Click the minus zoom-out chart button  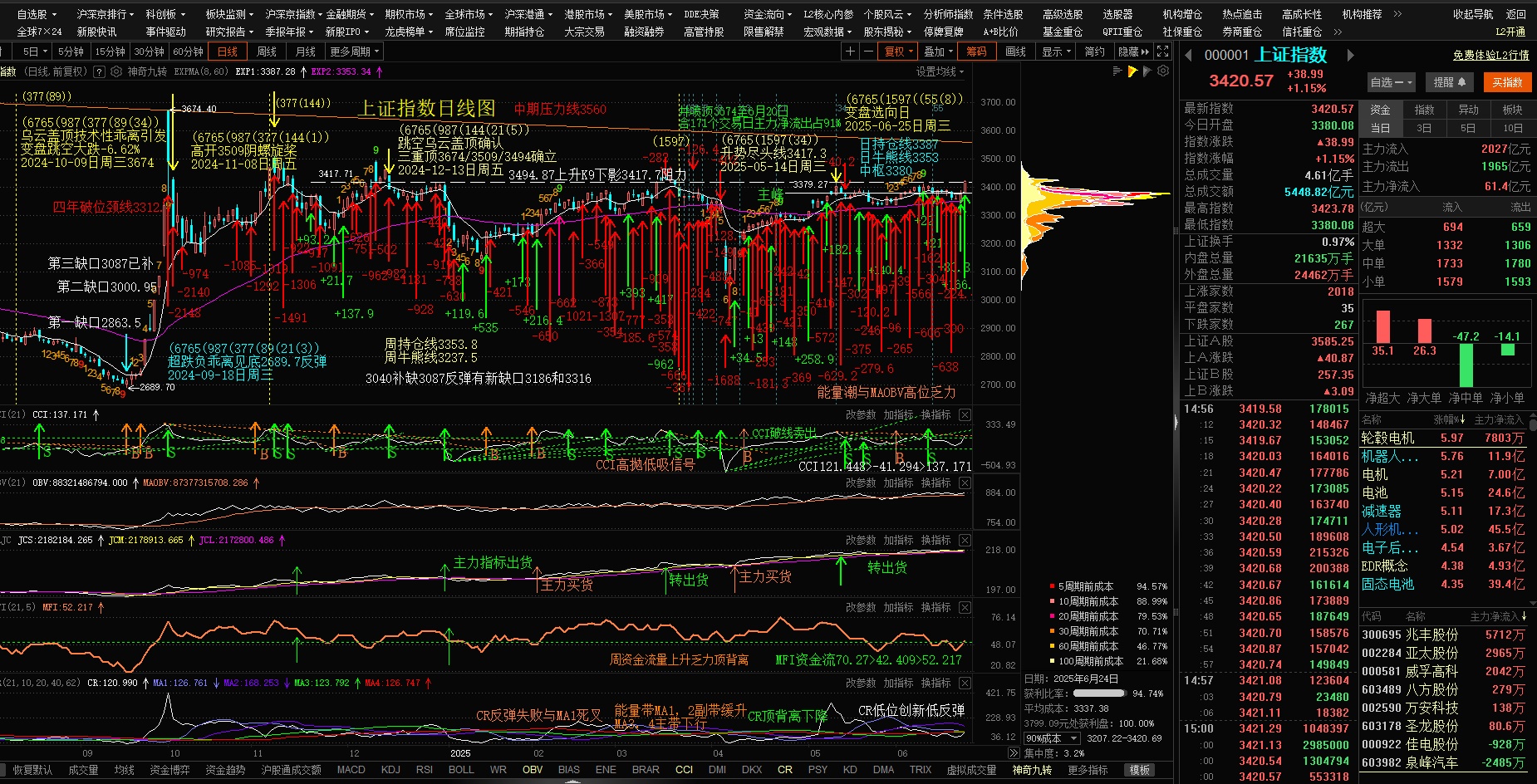point(868,51)
